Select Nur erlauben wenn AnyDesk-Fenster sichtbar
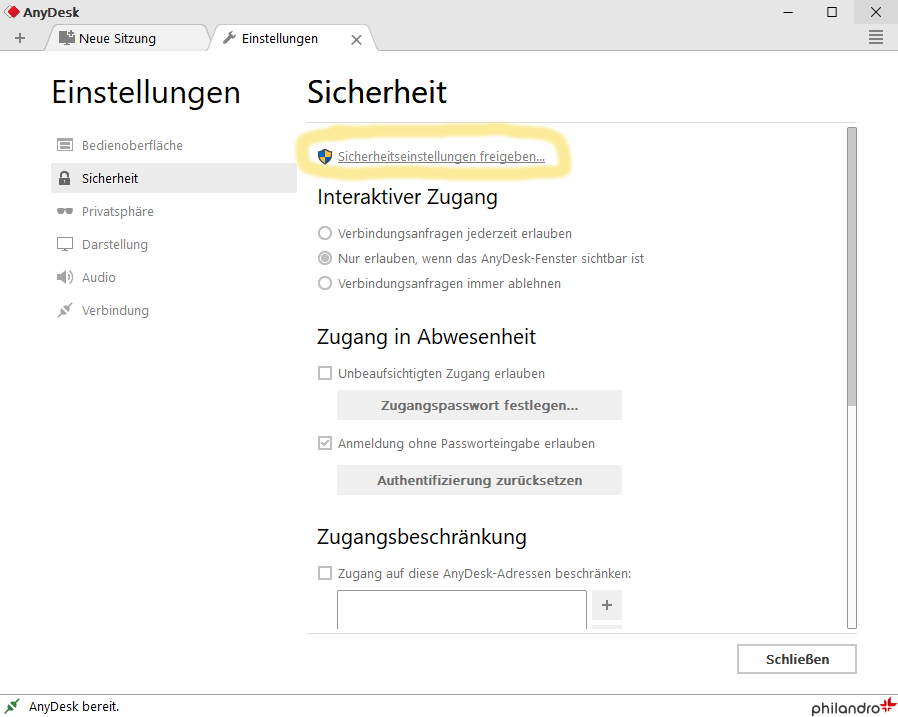Screen dimensions: 898x717 coord(481,259)
